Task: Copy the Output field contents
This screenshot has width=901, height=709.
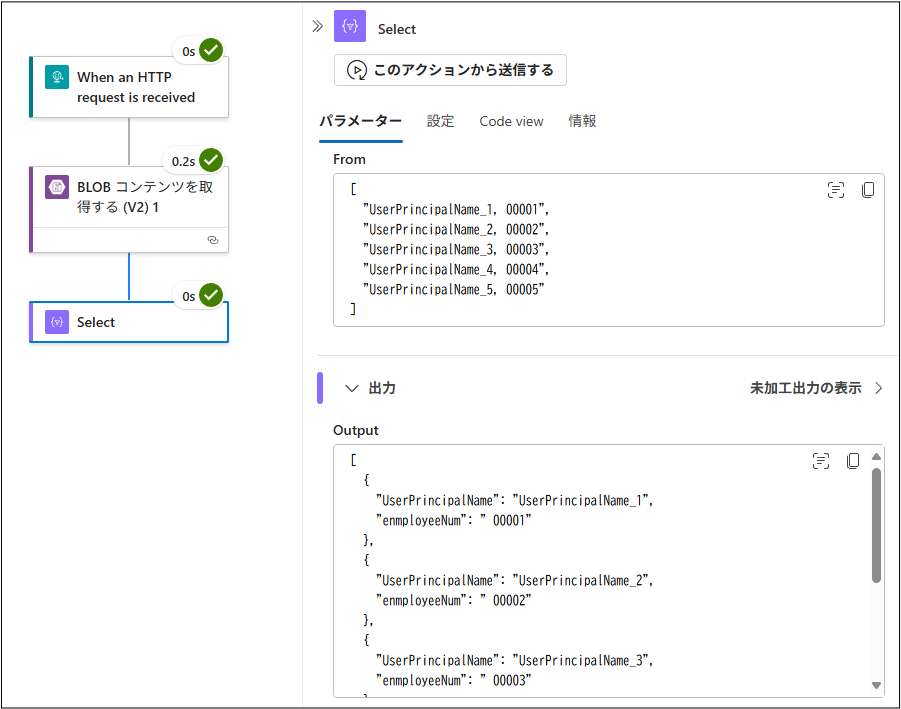Action: point(853,461)
